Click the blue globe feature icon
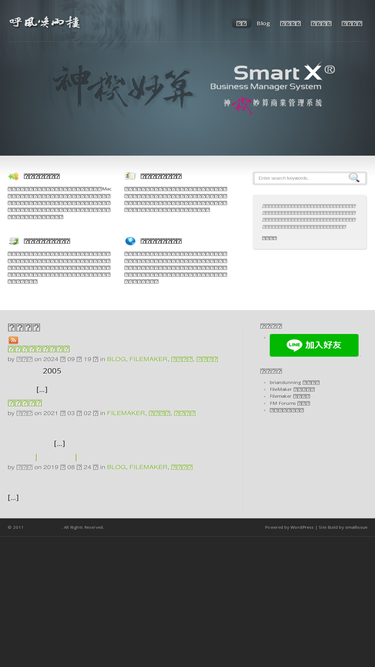Image resolution: width=375 pixels, height=667 pixels. click(130, 241)
